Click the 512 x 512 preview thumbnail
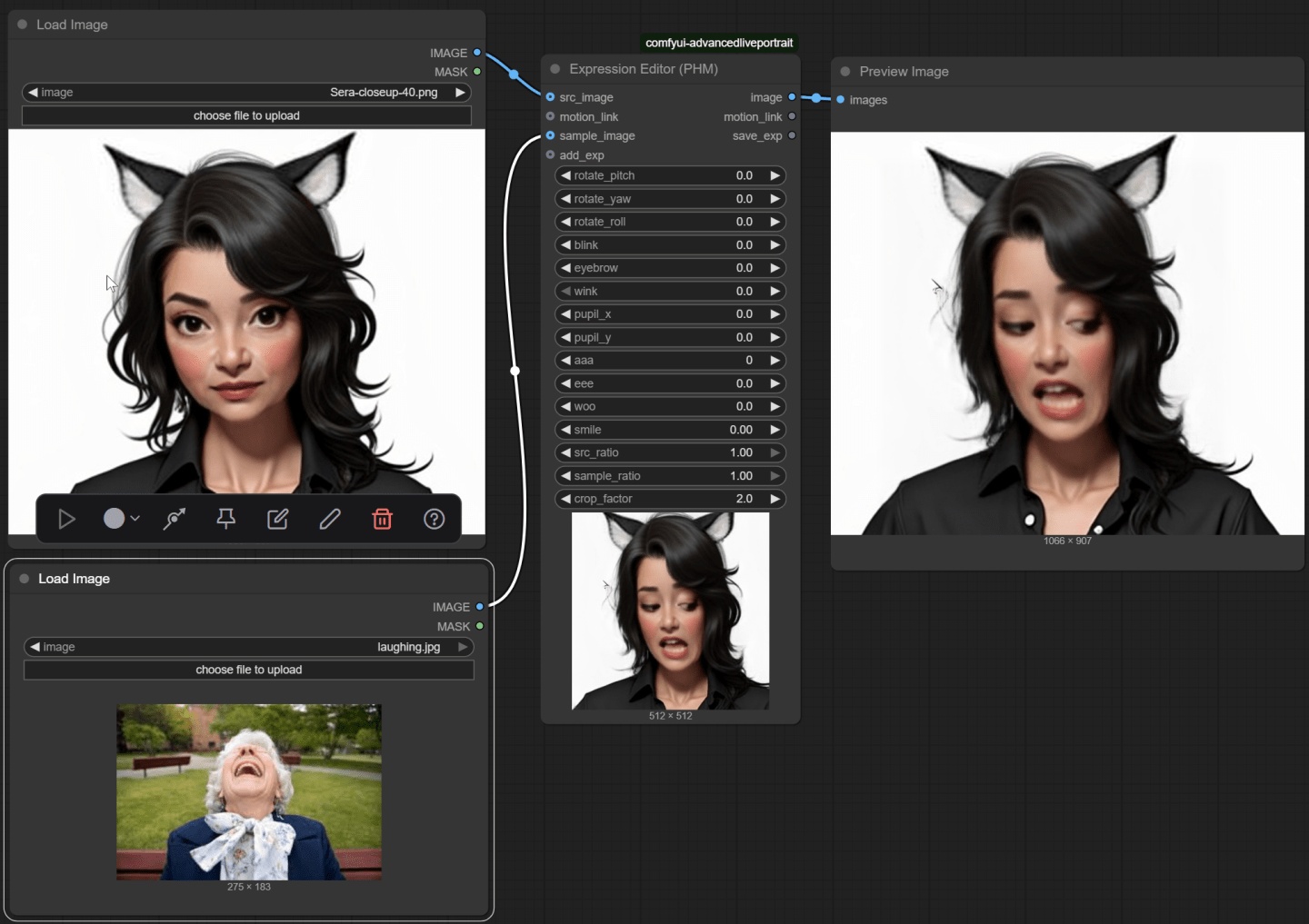The height and width of the screenshot is (924, 1309). pyautogui.click(x=670, y=611)
